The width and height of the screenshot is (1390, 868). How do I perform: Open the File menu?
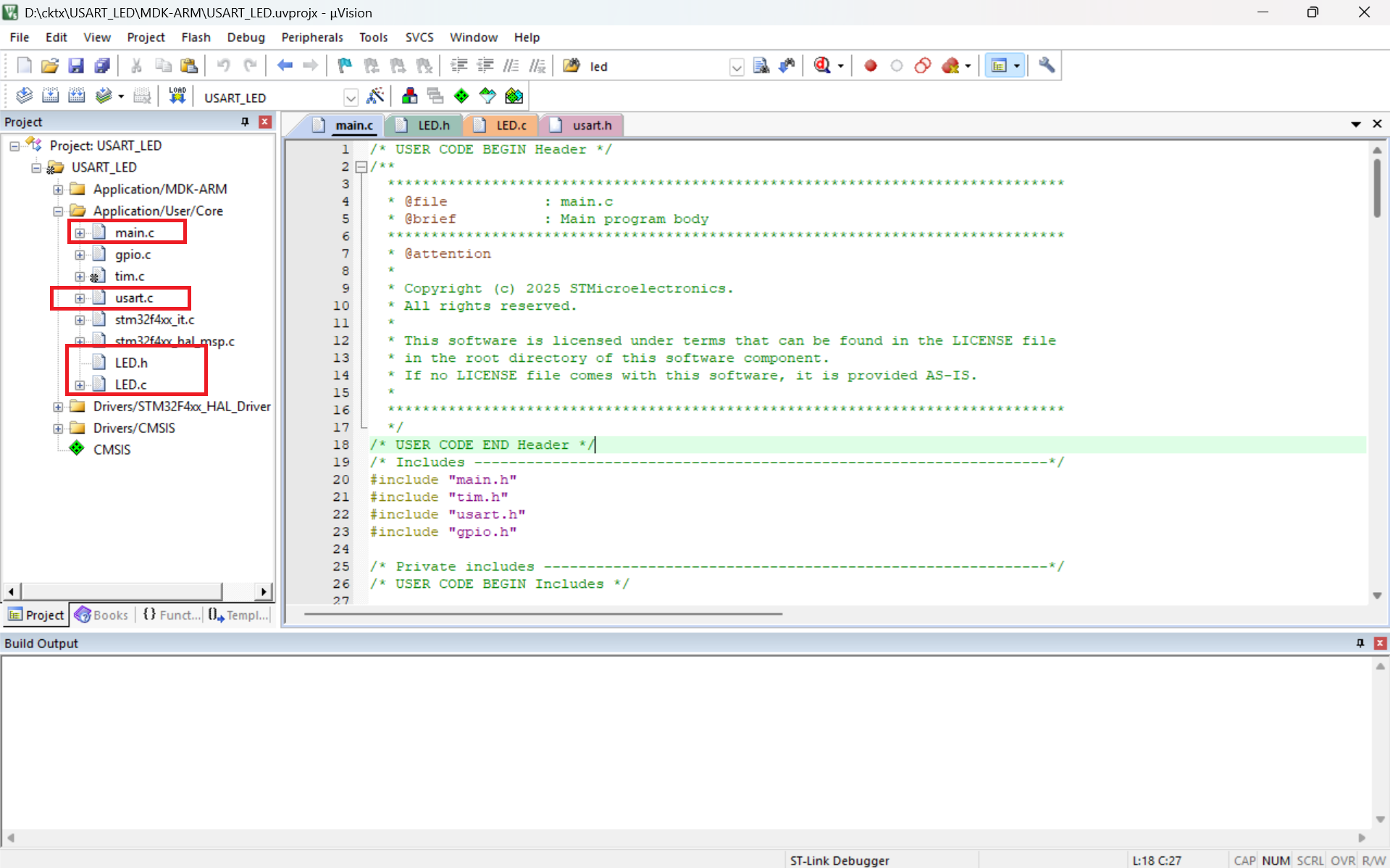(x=20, y=37)
